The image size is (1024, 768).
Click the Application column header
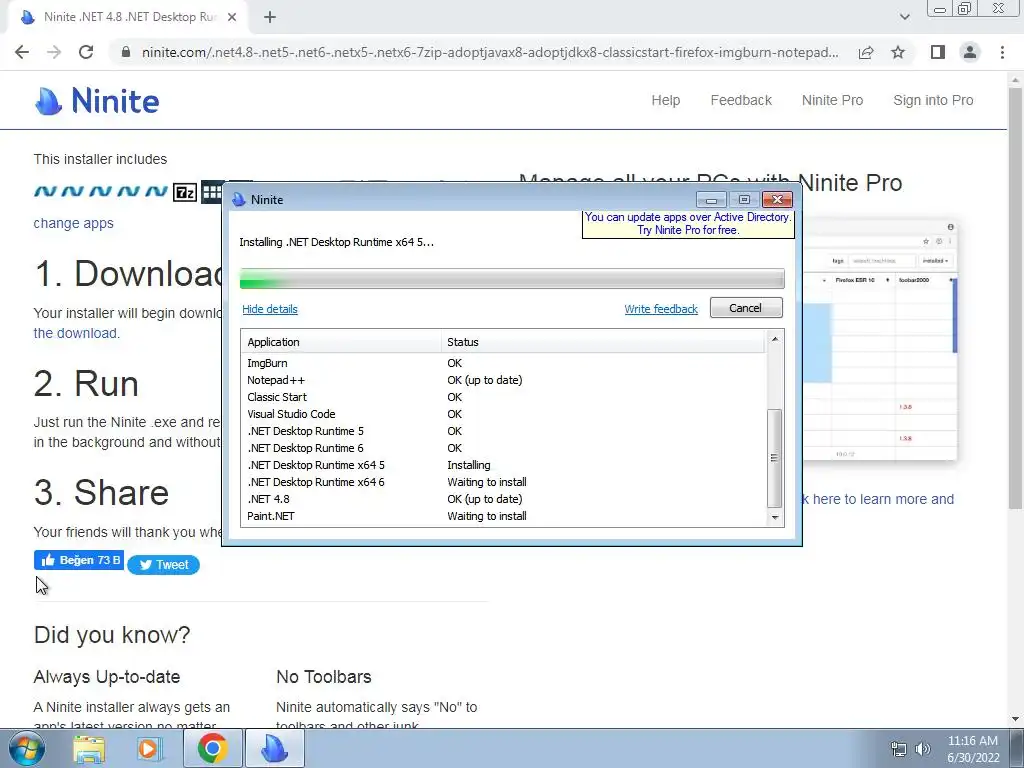pyautogui.click(x=342, y=342)
